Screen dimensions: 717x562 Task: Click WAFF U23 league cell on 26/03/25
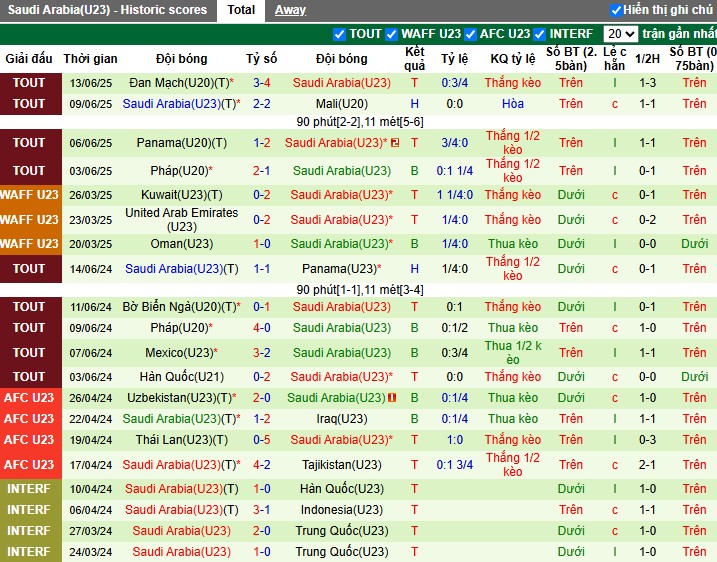click(x=31, y=195)
